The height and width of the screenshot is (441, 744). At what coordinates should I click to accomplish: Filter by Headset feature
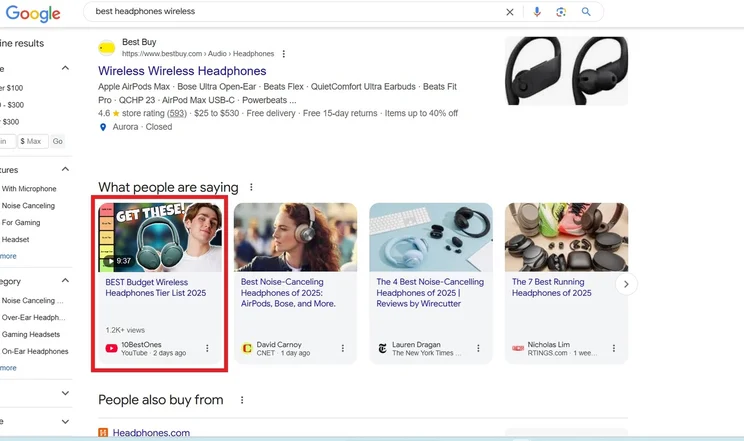click(15, 240)
